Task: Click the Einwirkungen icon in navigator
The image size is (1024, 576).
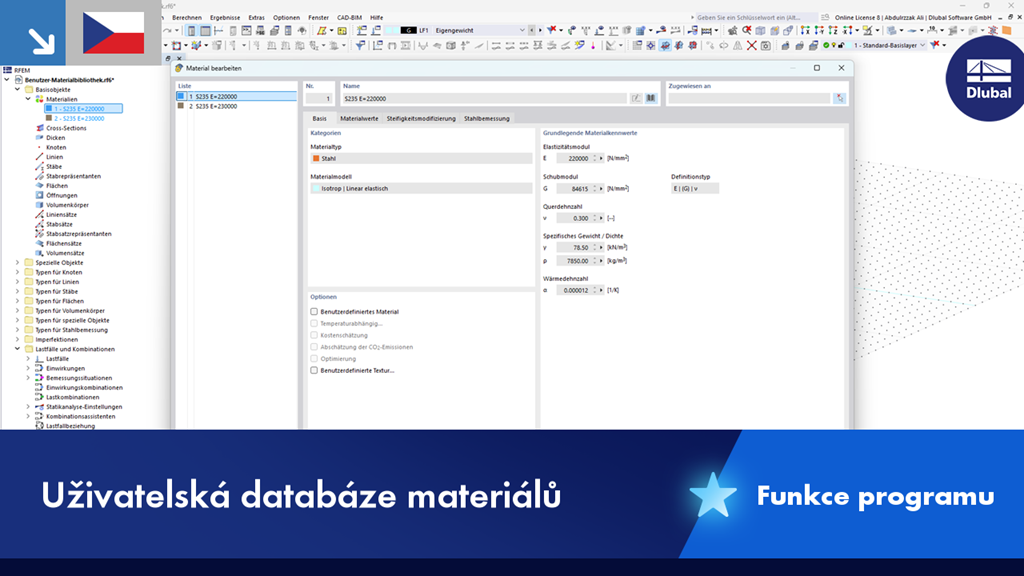Action: (x=39, y=368)
